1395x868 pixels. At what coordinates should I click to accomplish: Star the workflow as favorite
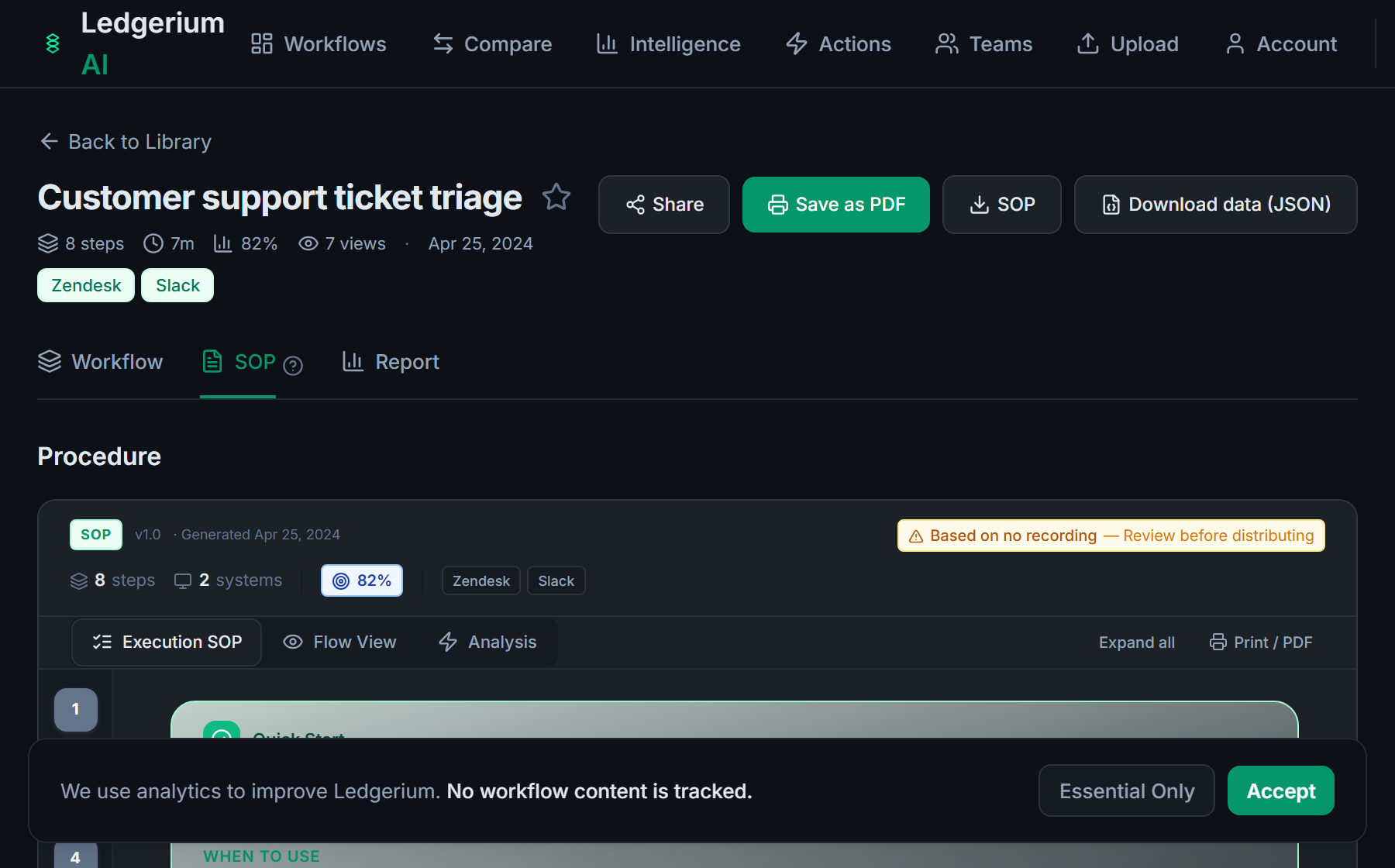(x=556, y=197)
